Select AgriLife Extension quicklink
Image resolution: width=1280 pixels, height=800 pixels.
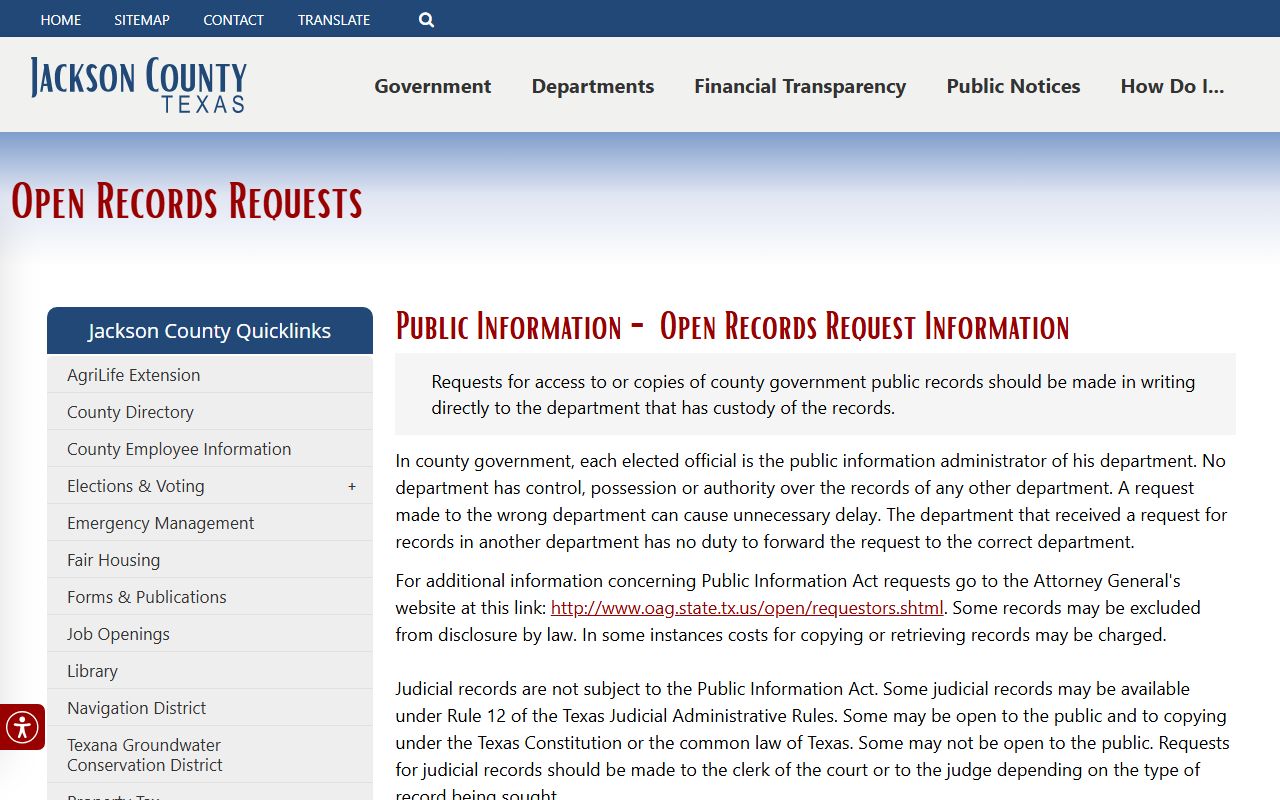click(210, 375)
